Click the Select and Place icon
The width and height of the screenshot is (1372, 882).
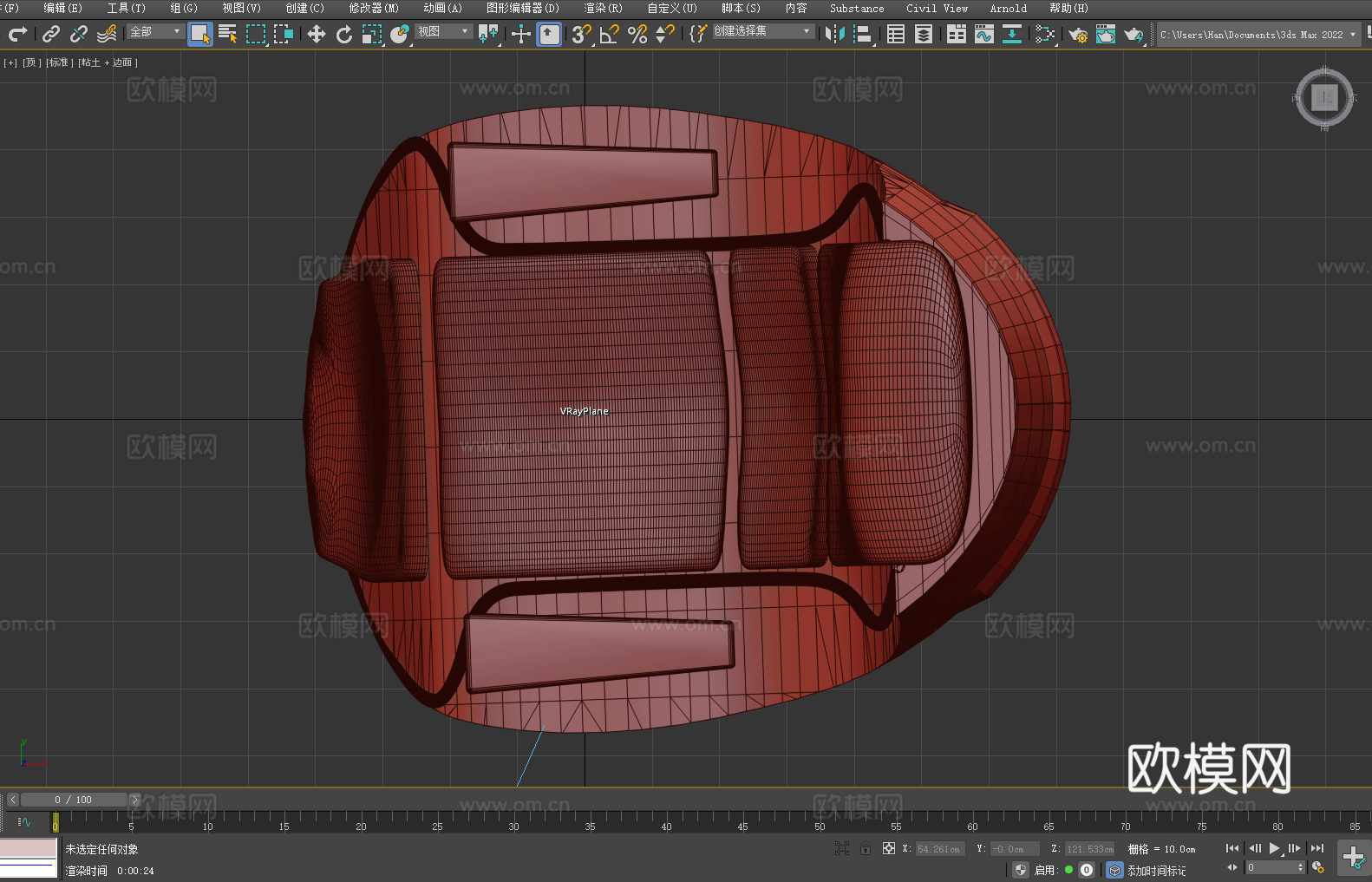coord(400,34)
